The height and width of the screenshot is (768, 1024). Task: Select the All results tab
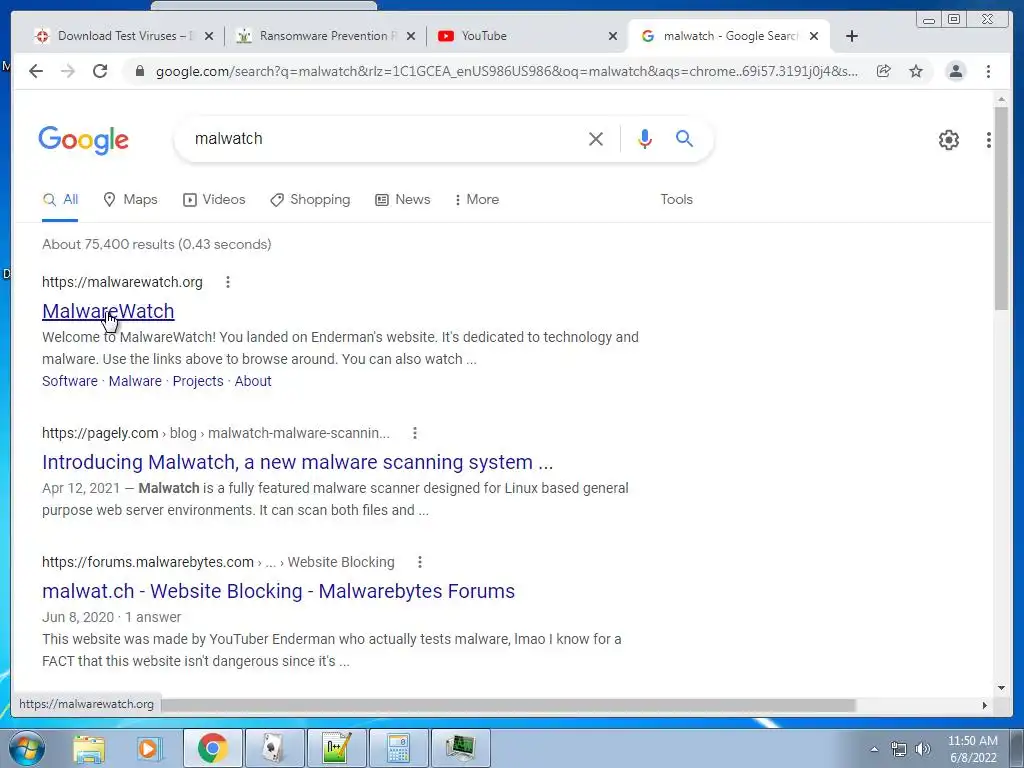[x=60, y=199]
